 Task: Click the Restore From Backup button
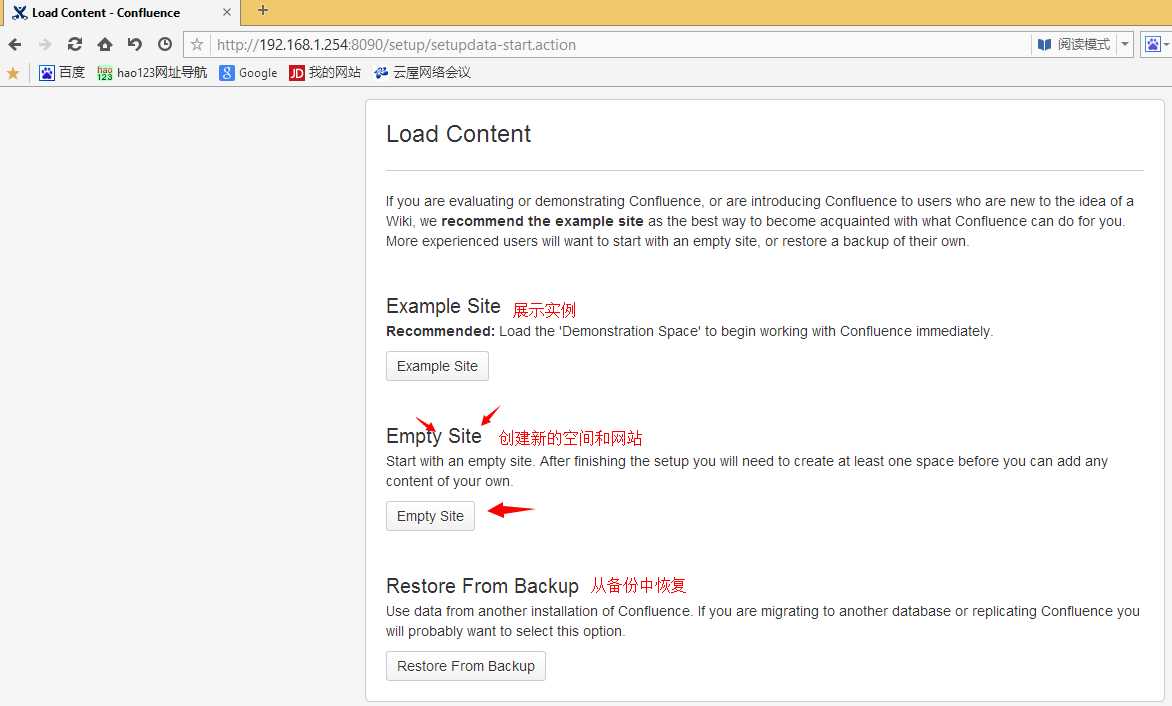click(x=466, y=666)
